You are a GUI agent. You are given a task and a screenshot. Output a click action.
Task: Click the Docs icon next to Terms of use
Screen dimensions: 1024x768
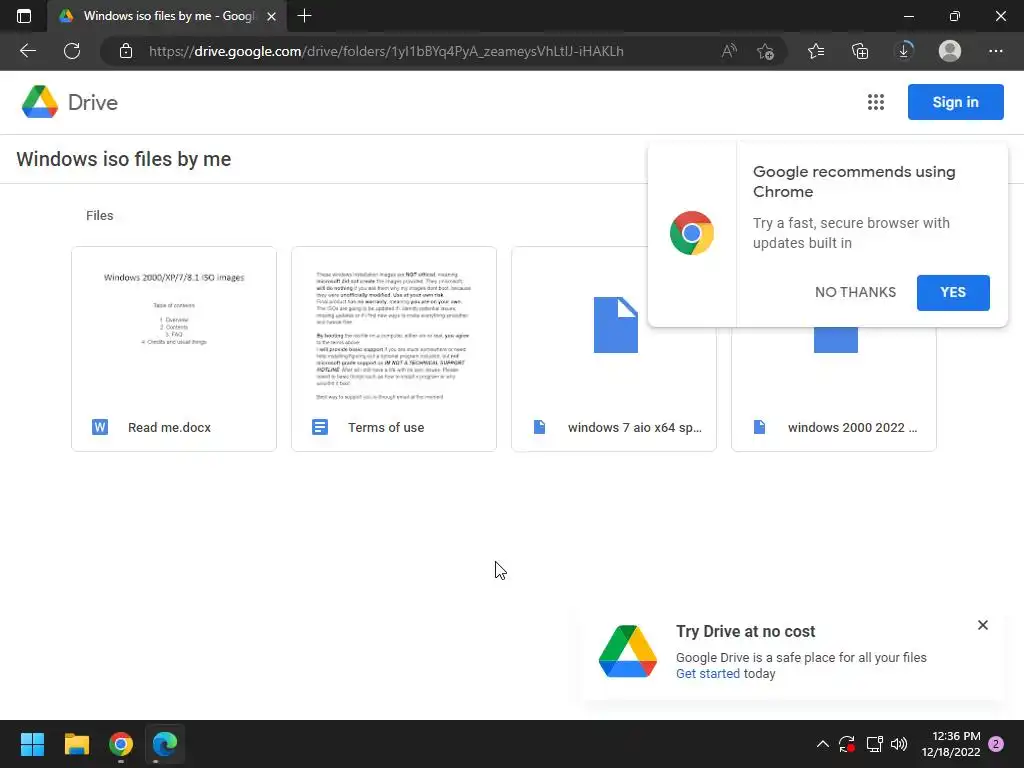[x=320, y=427]
